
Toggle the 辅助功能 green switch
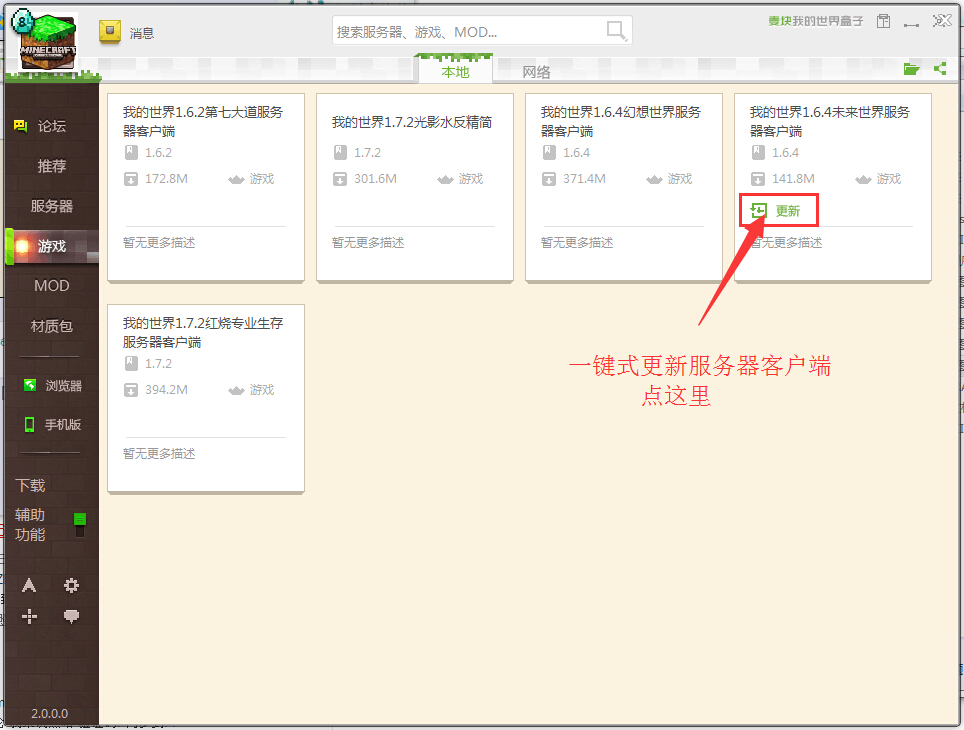pyautogui.click(x=81, y=519)
